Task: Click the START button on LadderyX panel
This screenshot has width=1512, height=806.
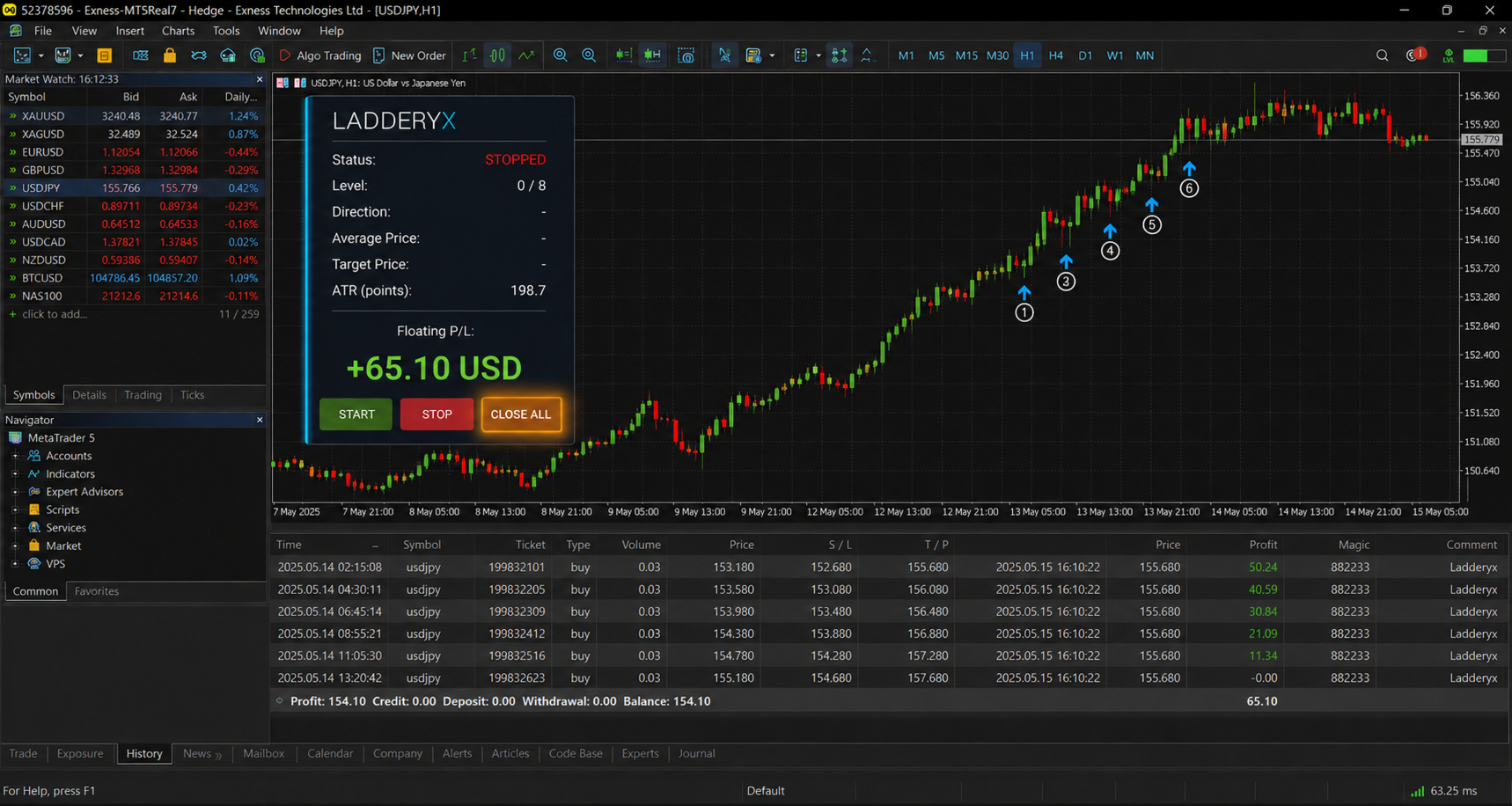Action: [356, 414]
